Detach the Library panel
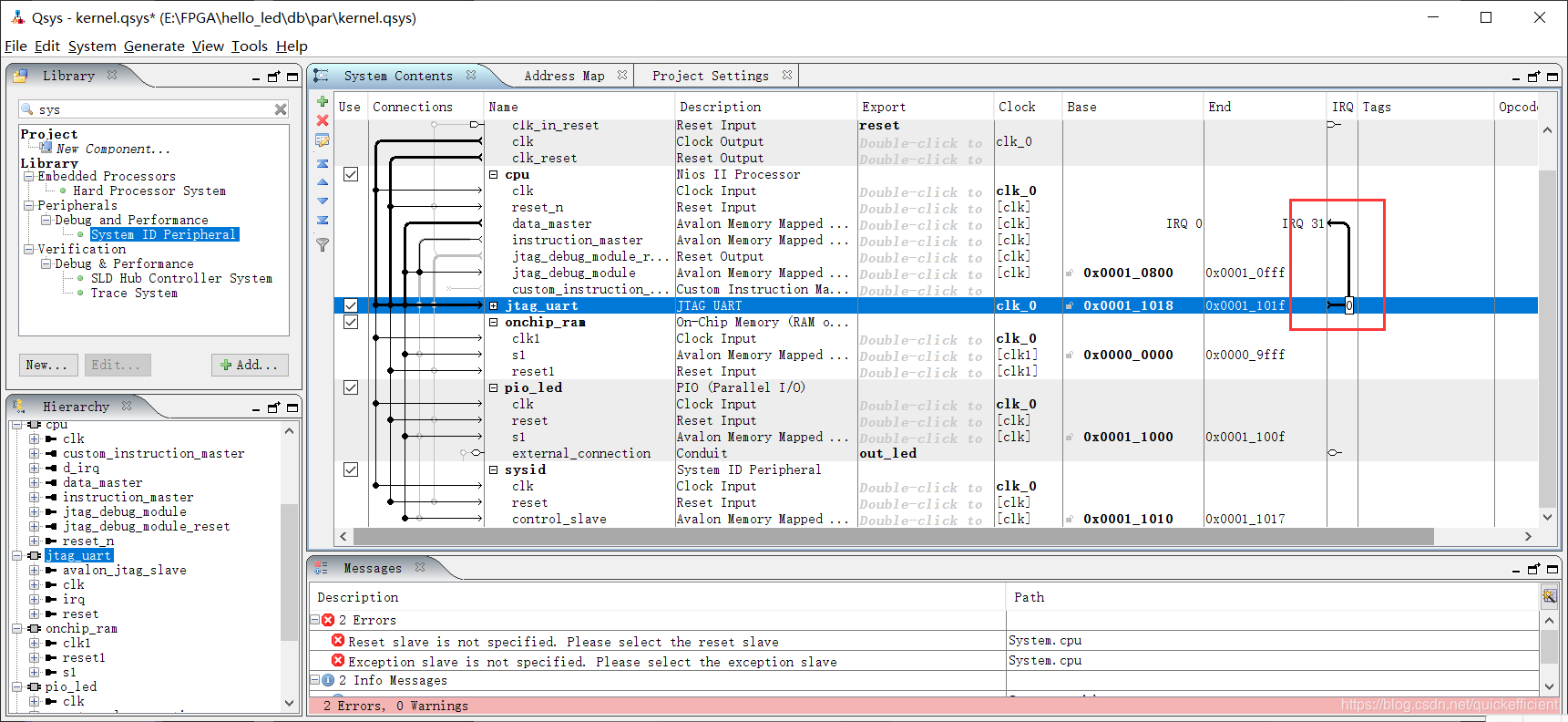 [273, 77]
